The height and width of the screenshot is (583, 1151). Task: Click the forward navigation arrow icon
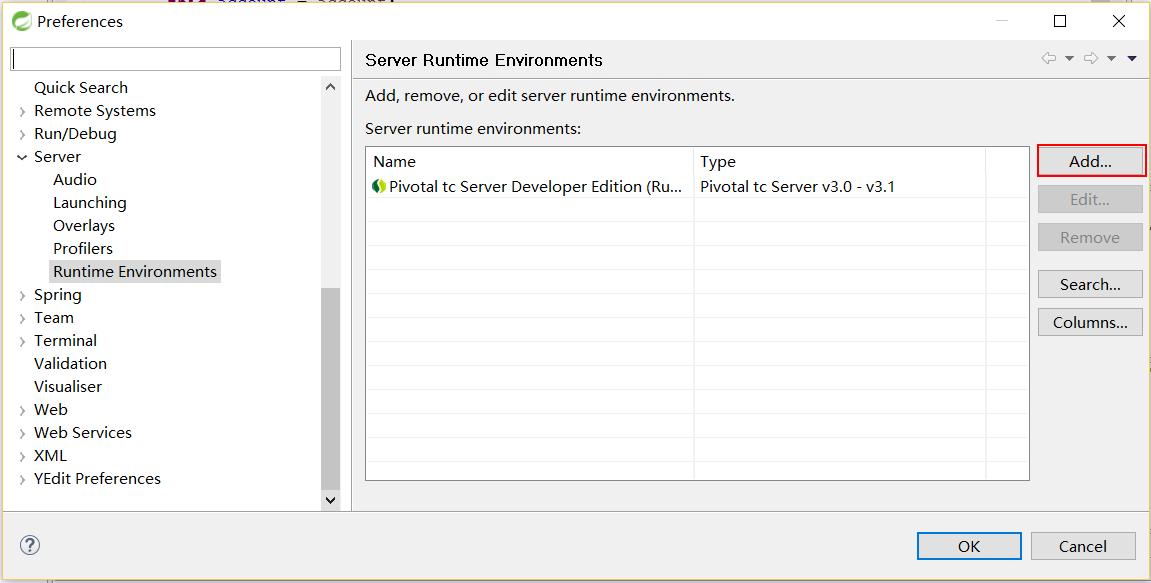(1091, 59)
